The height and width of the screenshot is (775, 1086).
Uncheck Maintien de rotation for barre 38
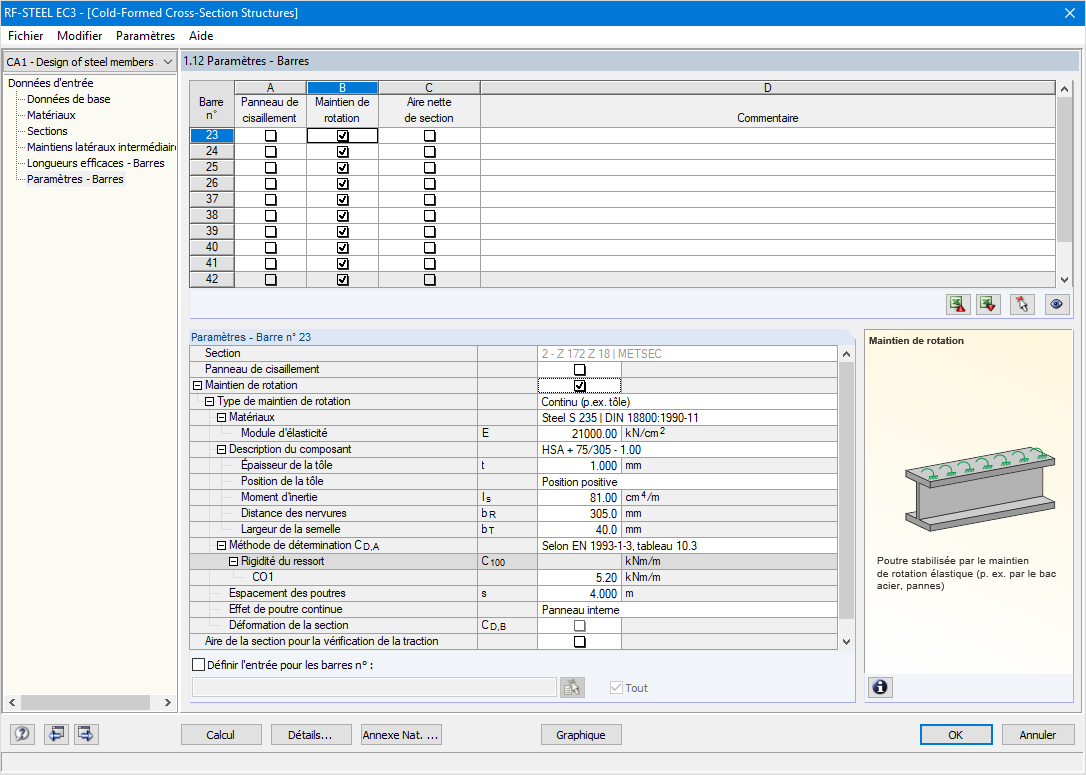(x=342, y=215)
